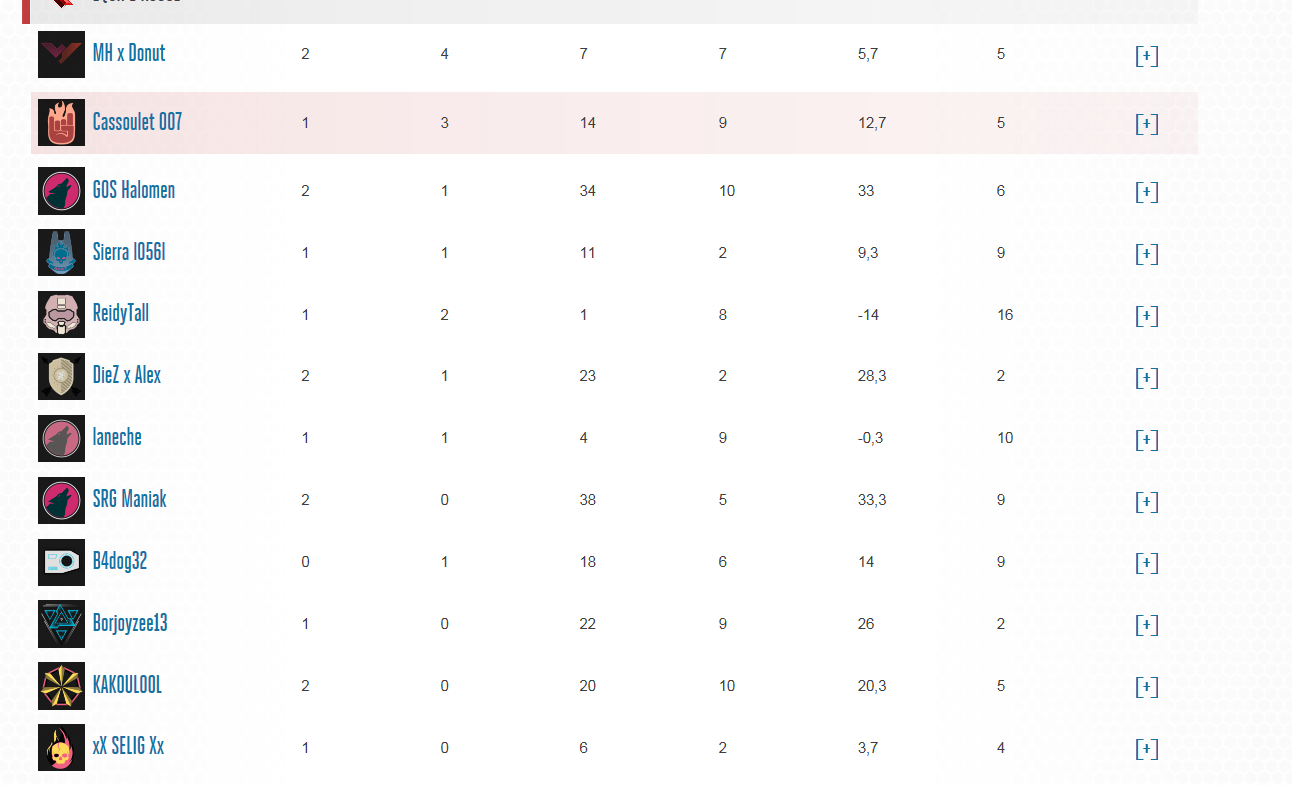1292x785 pixels.
Task: Open GOS Halomen player profile link
Action: coord(134,190)
